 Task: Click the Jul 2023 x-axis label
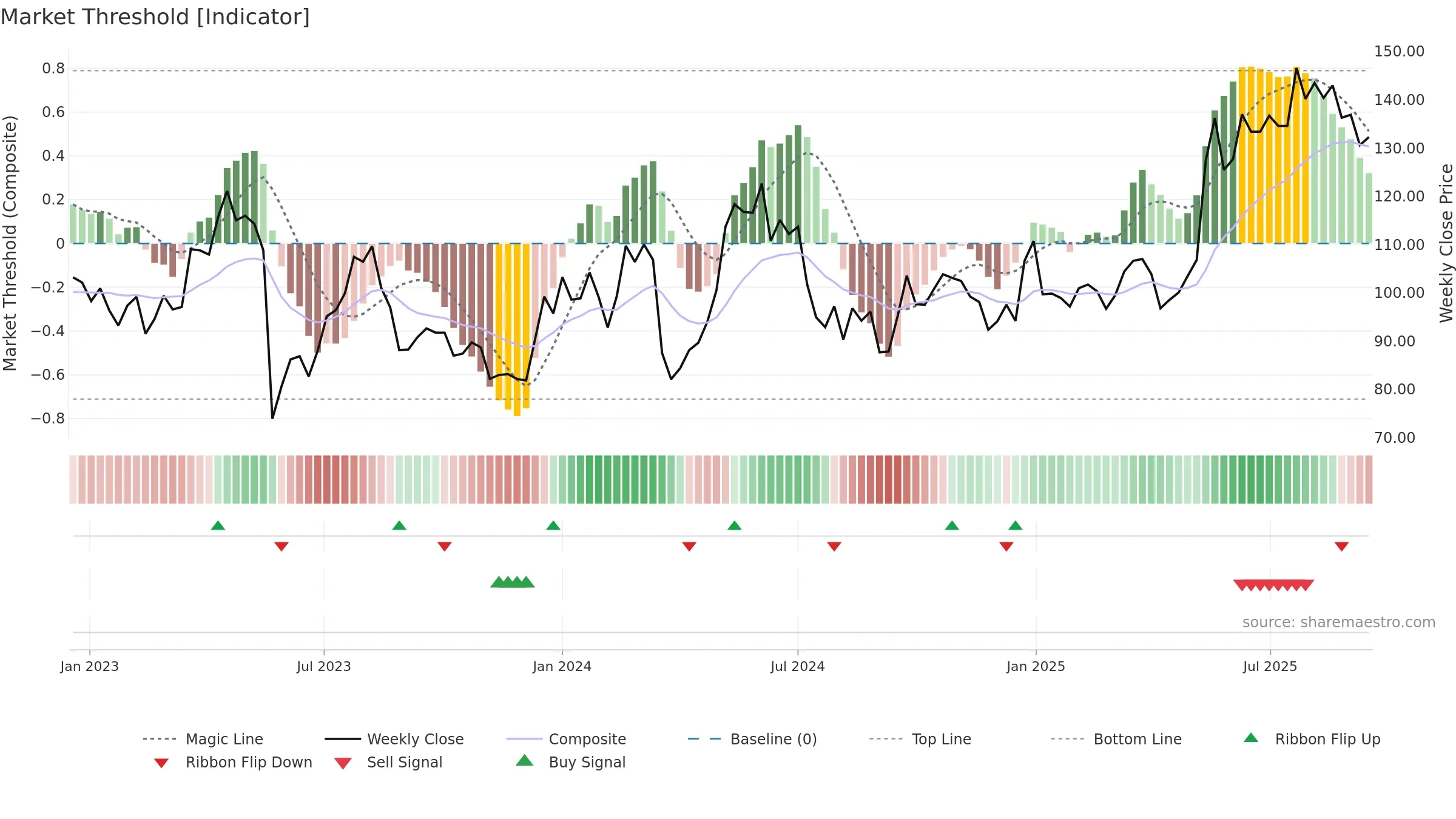tap(324, 666)
